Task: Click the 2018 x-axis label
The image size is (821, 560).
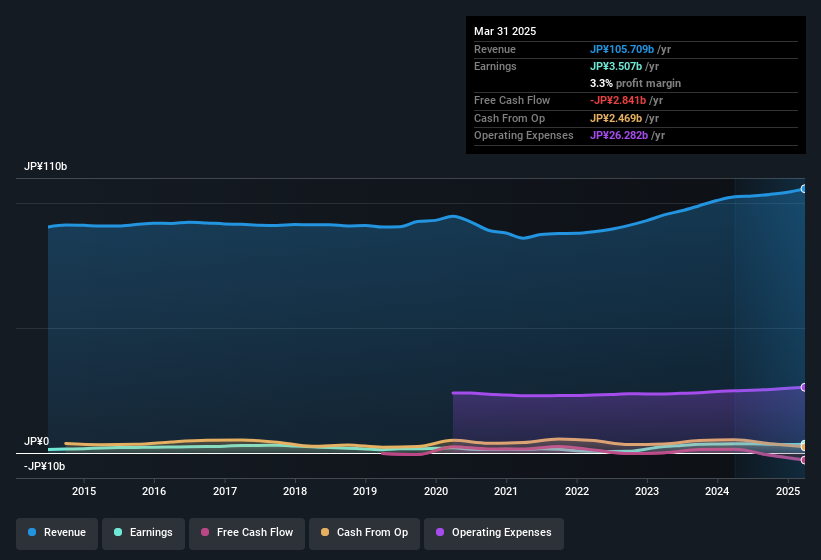Action: click(x=295, y=491)
